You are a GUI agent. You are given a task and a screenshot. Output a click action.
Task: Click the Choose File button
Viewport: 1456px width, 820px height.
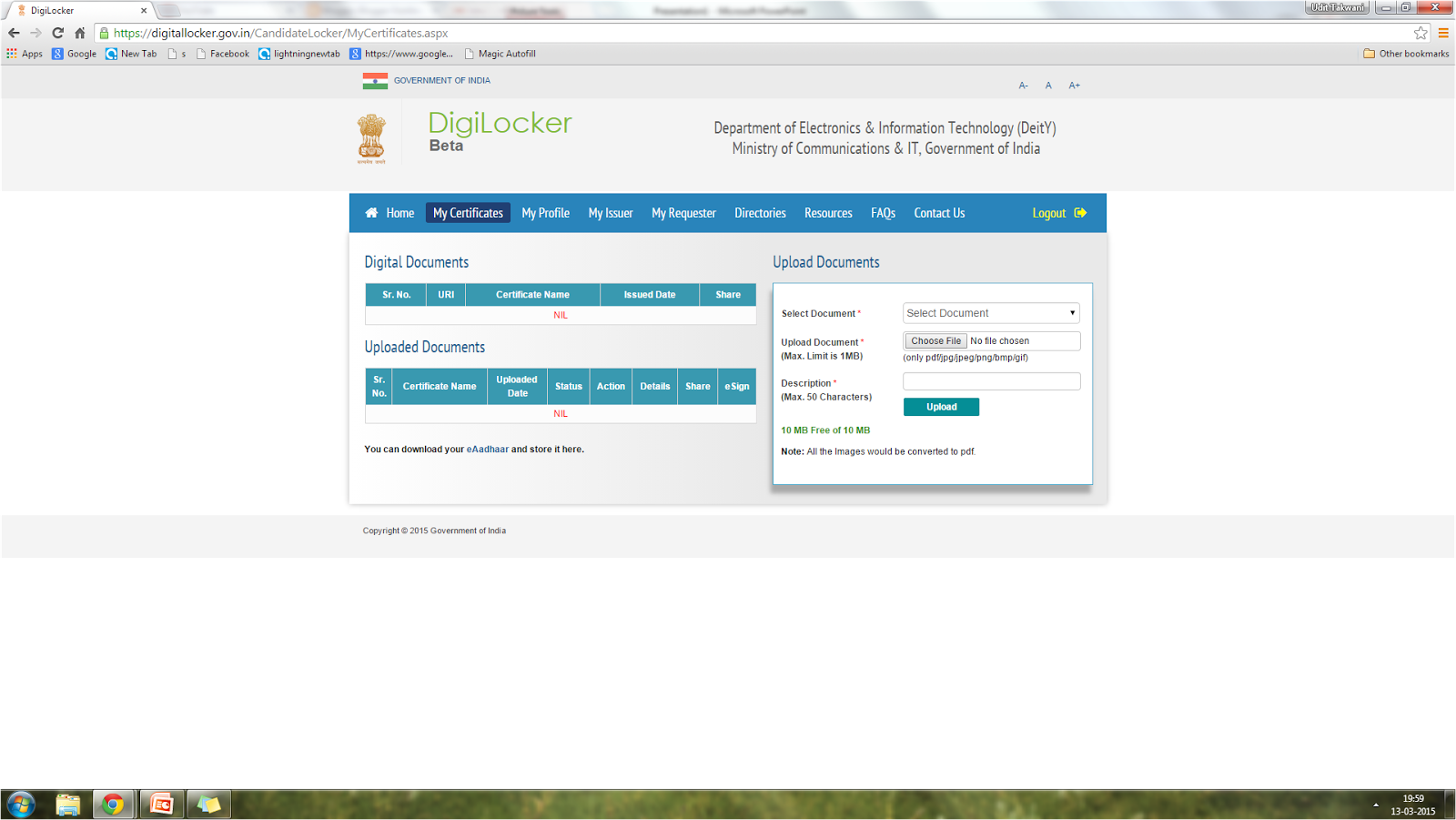[x=935, y=341]
